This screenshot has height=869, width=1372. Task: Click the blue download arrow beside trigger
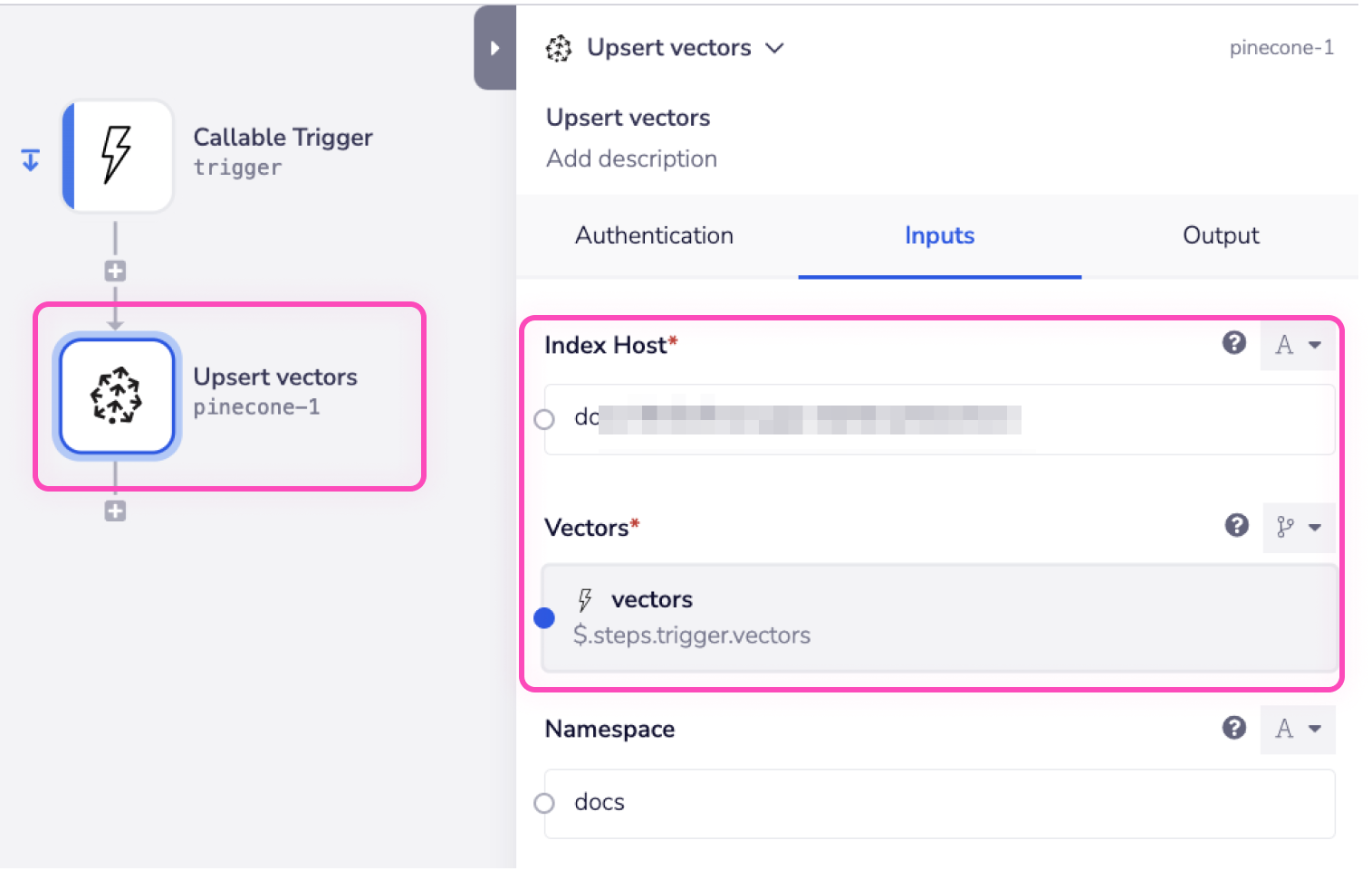(x=31, y=160)
